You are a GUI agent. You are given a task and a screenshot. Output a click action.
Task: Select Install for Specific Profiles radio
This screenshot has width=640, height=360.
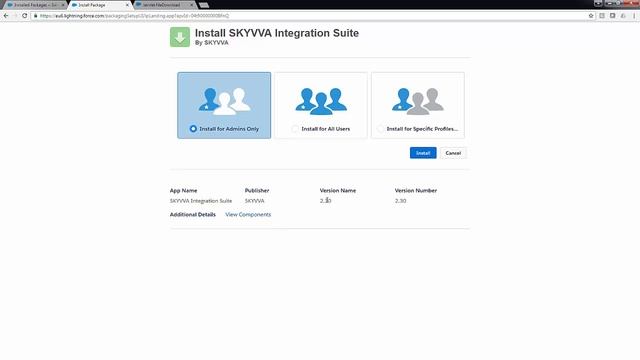pyautogui.click(x=380, y=129)
